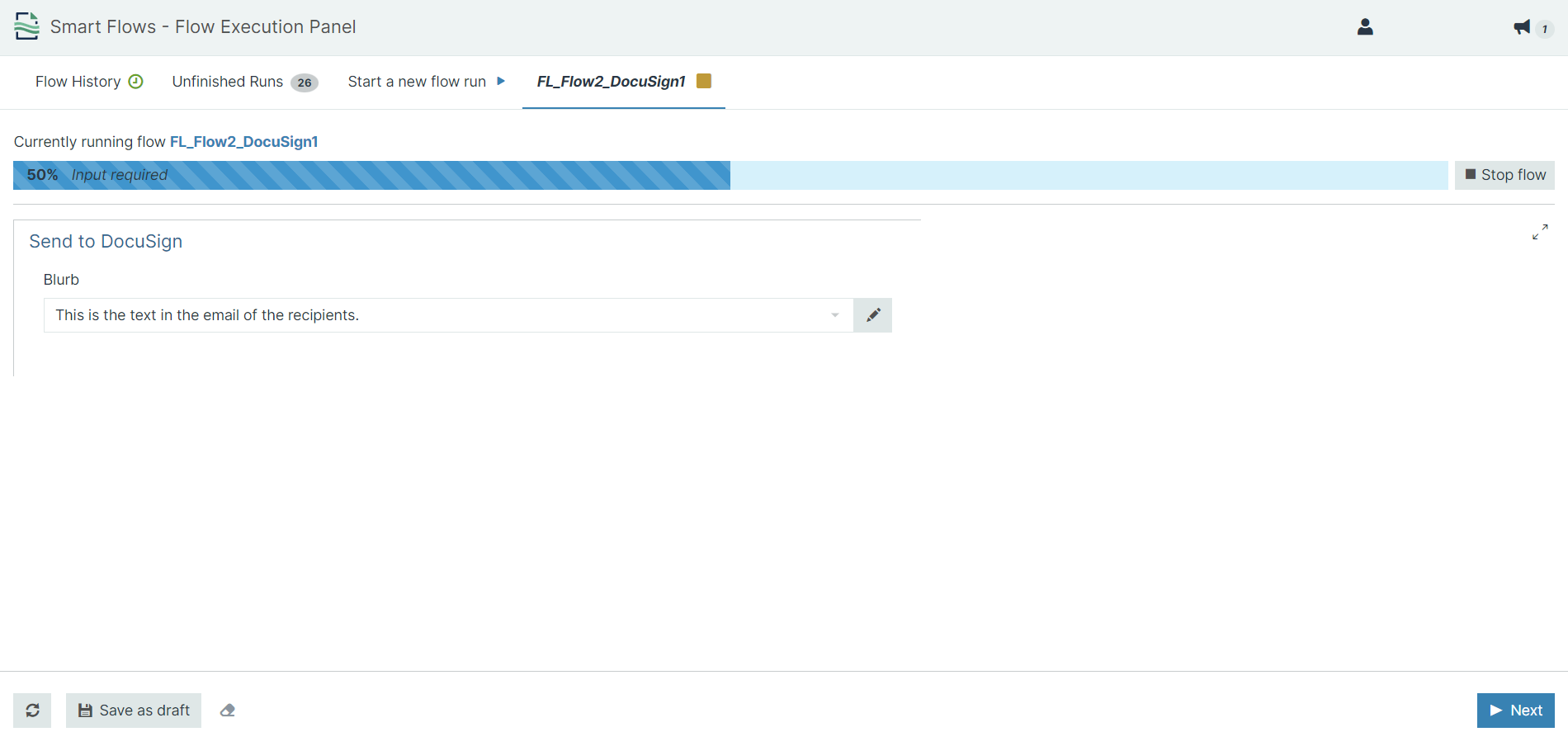Viewport: 1568px width, 746px height.
Task: Click the Smart Flows logo icon
Action: (x=26, y=26)
